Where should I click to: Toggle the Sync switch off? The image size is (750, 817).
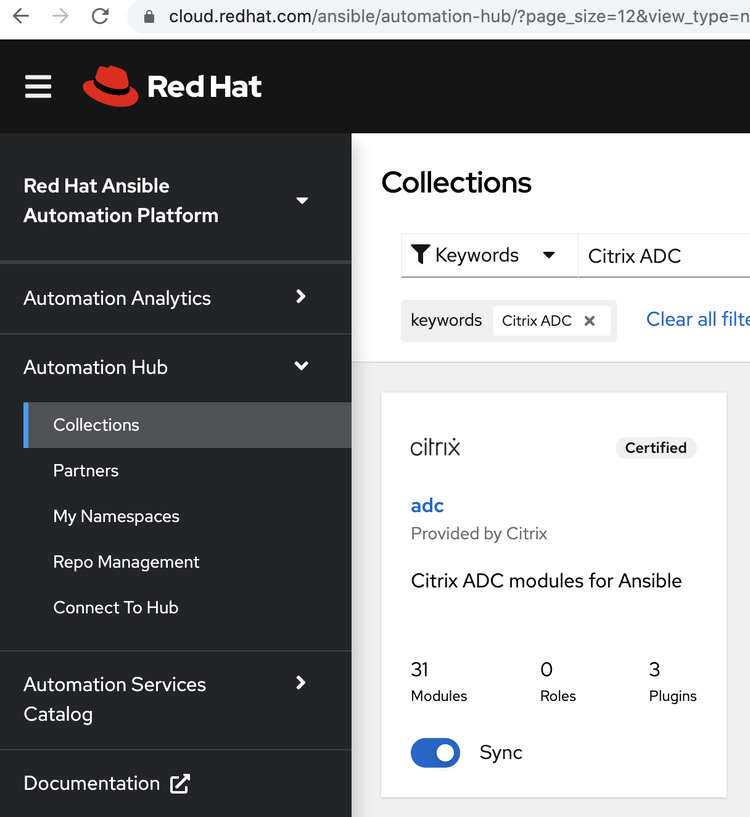435,752
